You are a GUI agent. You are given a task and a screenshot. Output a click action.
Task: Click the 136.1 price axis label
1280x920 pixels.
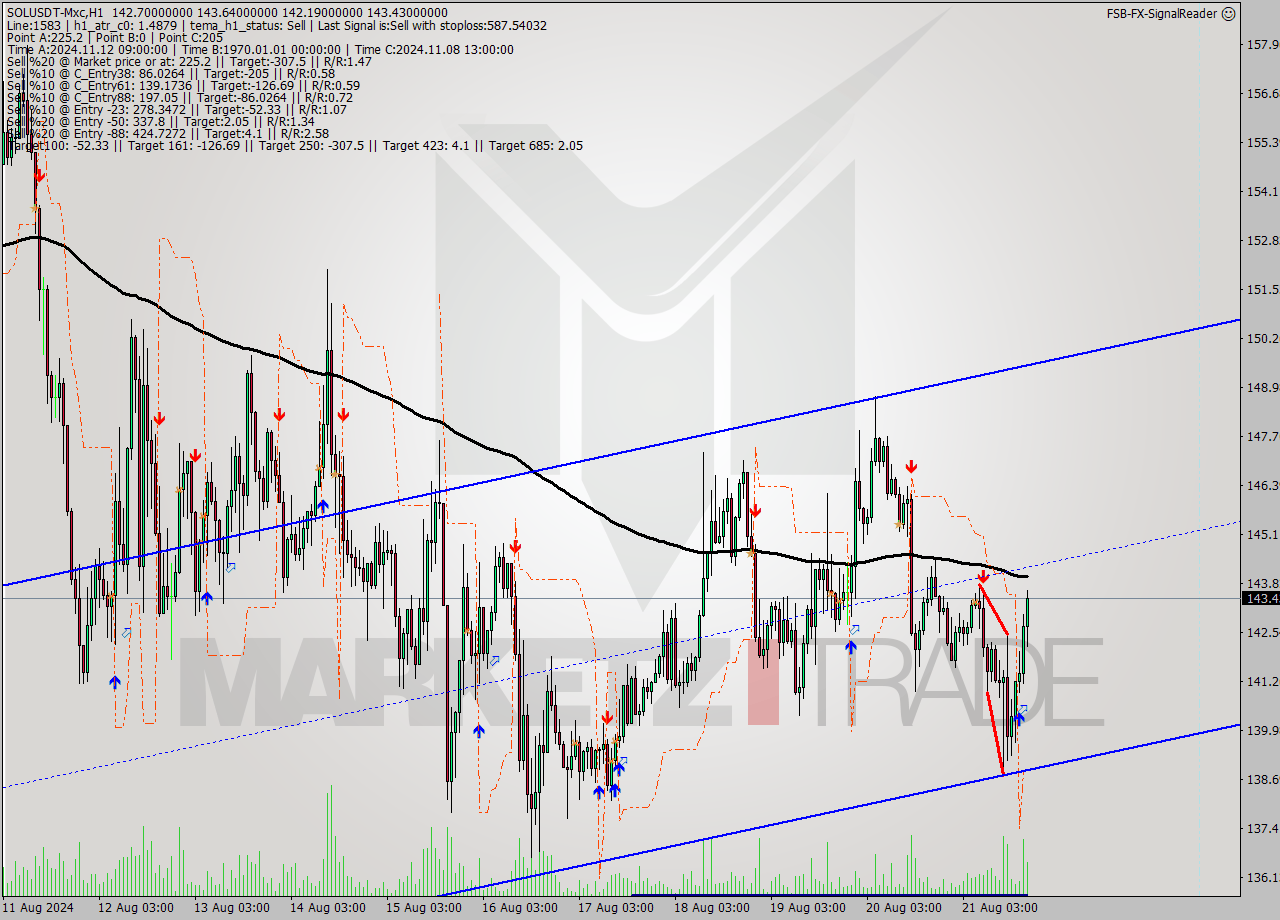1262,877
